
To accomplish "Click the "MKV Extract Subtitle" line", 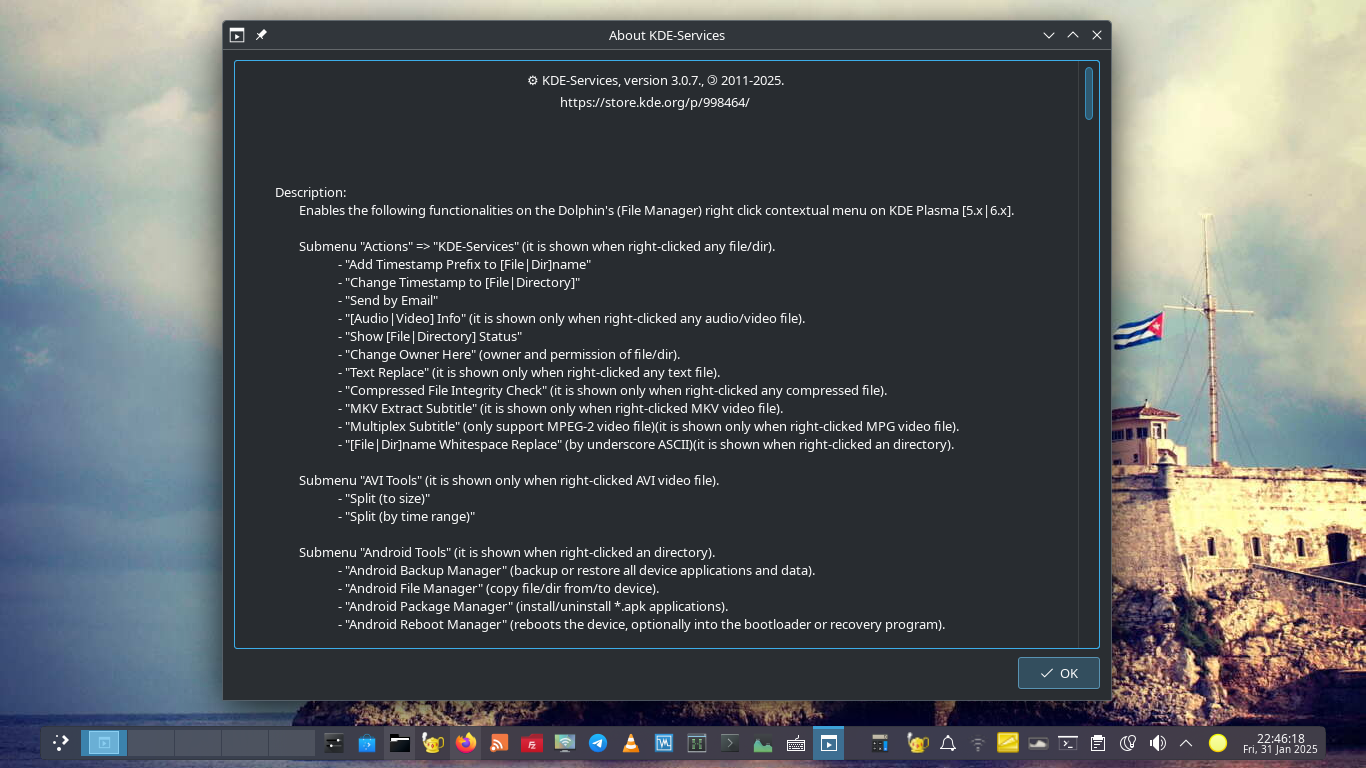I will click(560, 408).
